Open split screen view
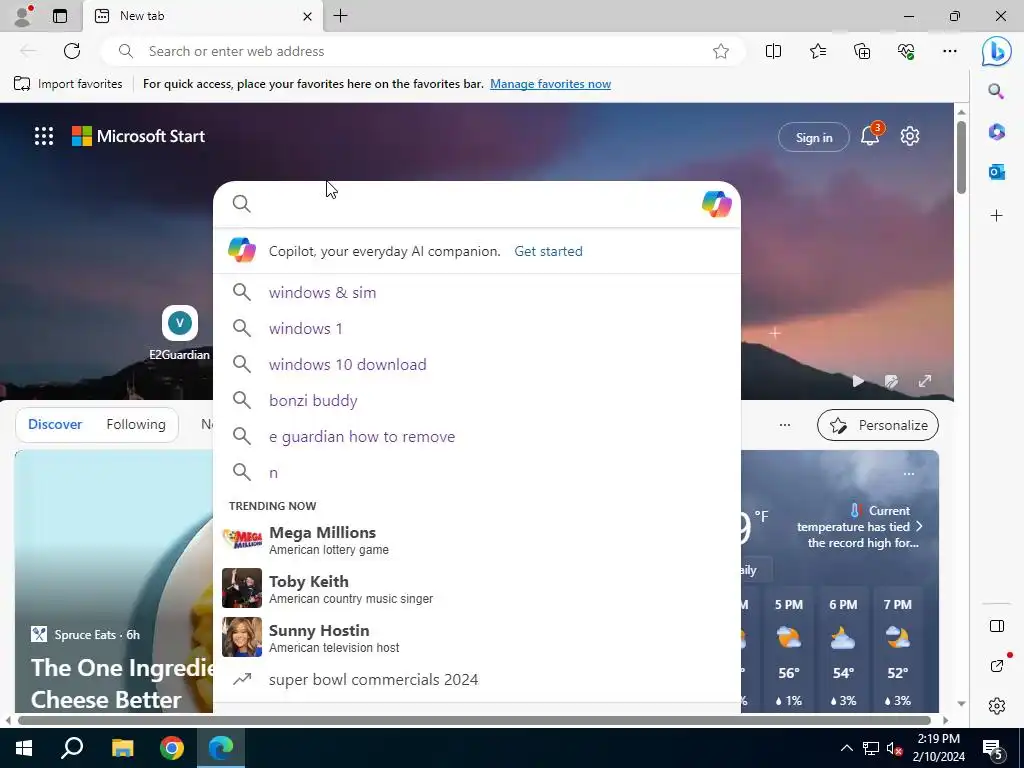Viewport: 1024px width, 768px height. tap(773, 51)
